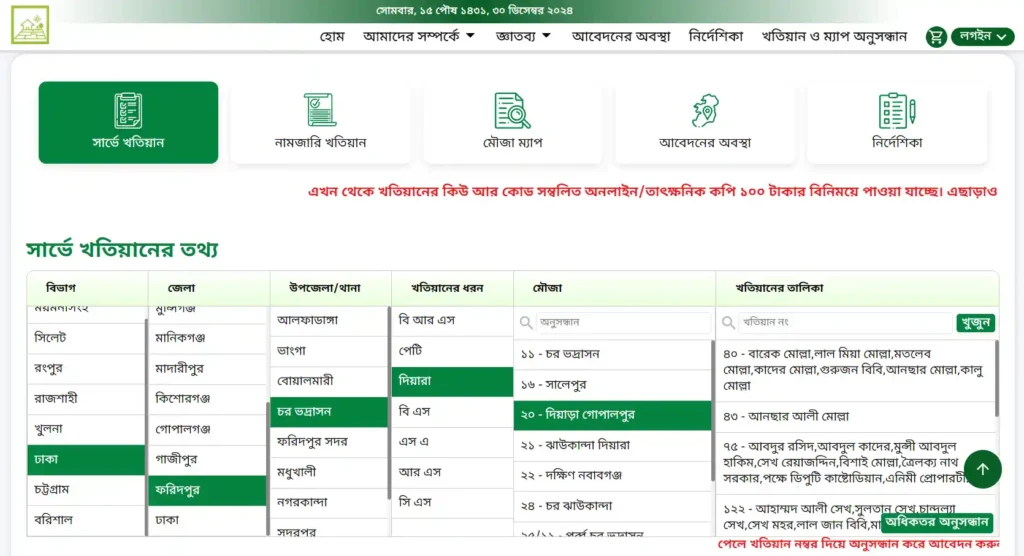Select mouza ২১ - ঝাউকান্দা দিয়ারা
Image resolution: width=1024 pixels, height=556 pixels.
(x=613, y=445)
